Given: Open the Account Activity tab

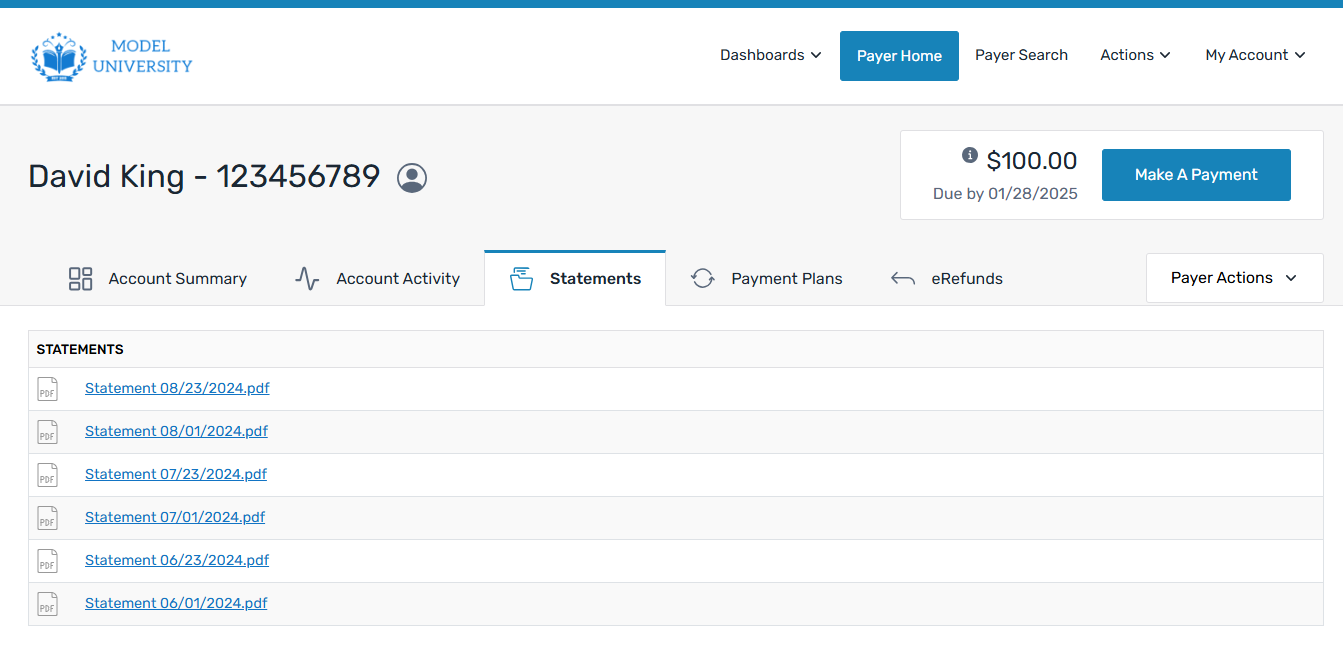Looking at the screenshot, I should [x=378, y=279].
